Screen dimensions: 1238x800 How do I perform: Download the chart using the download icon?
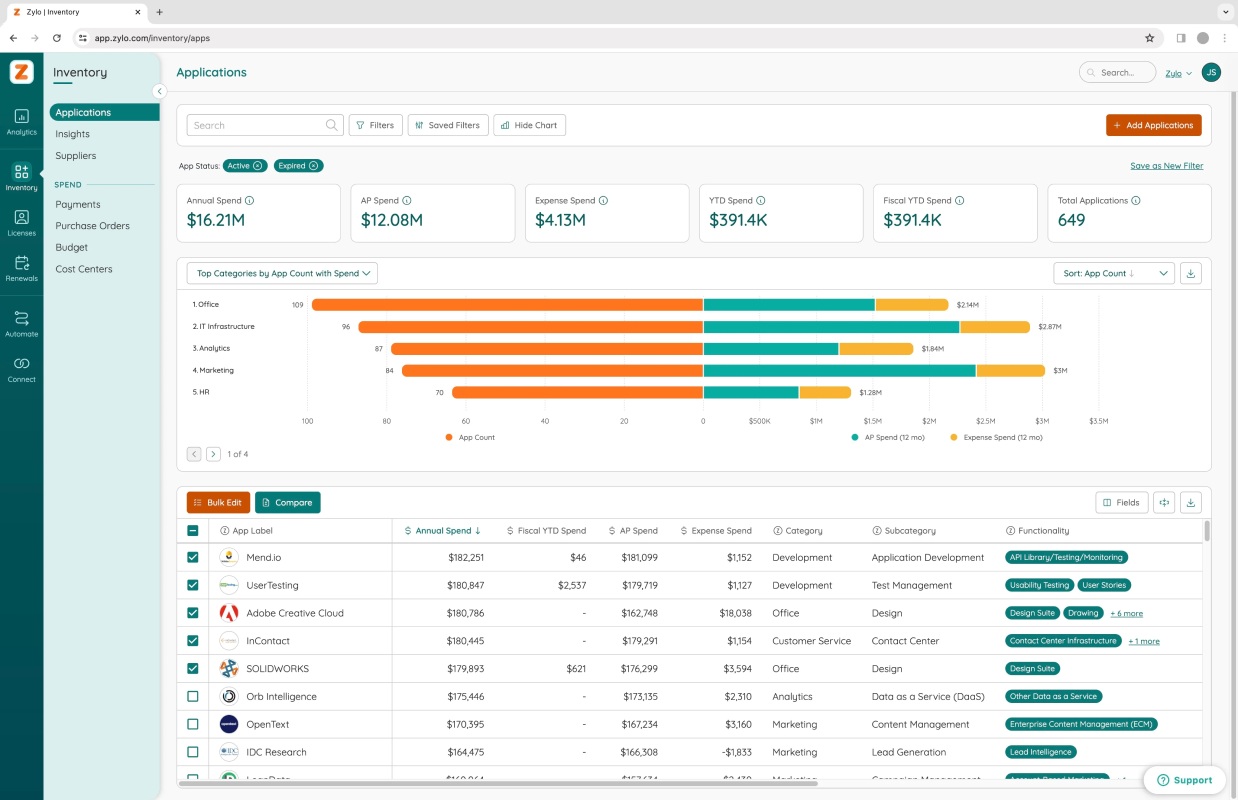point(1190,273)
